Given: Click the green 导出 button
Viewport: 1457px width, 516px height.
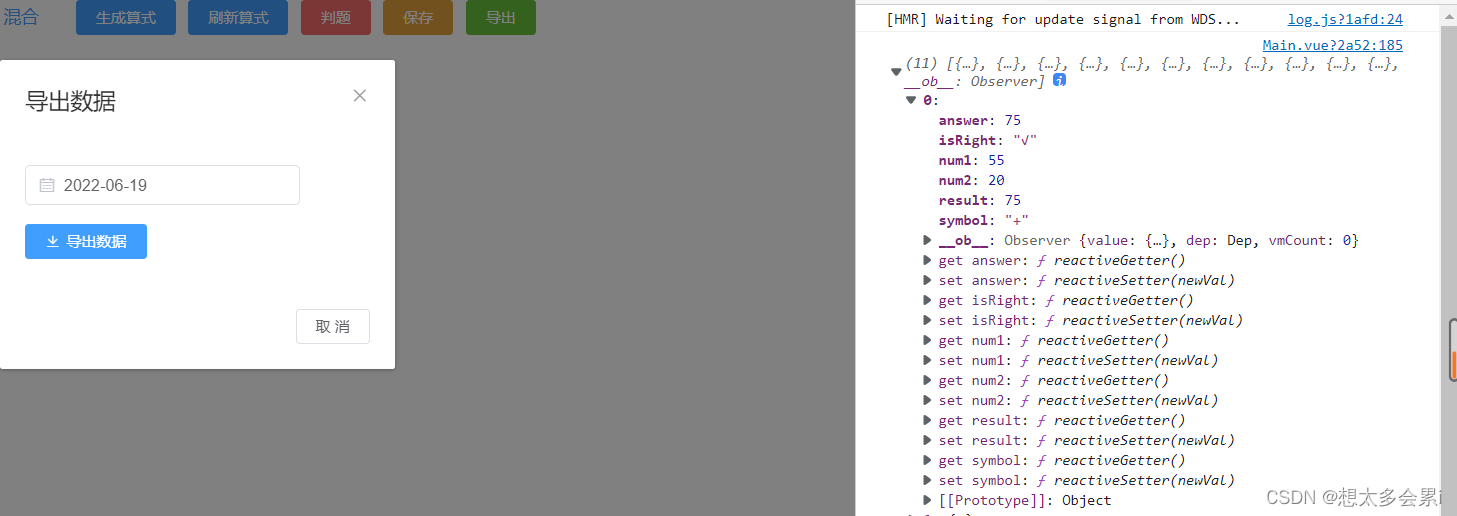Looking at the screenshot, I should click(501, 18).
